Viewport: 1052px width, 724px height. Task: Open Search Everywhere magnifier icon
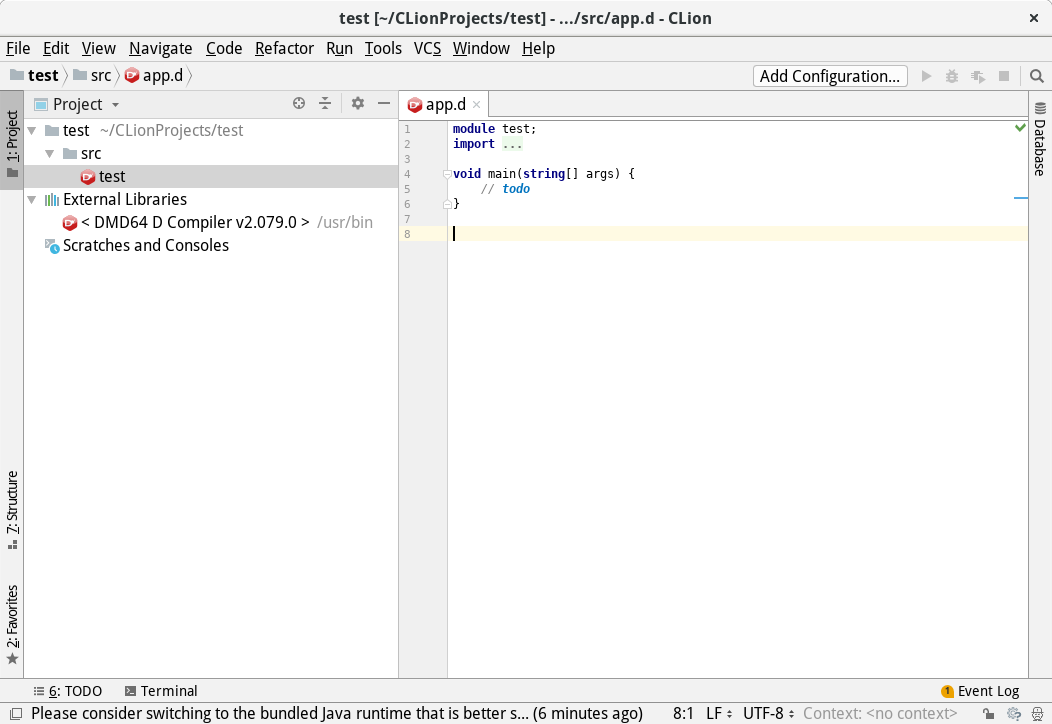point(1037,76)
